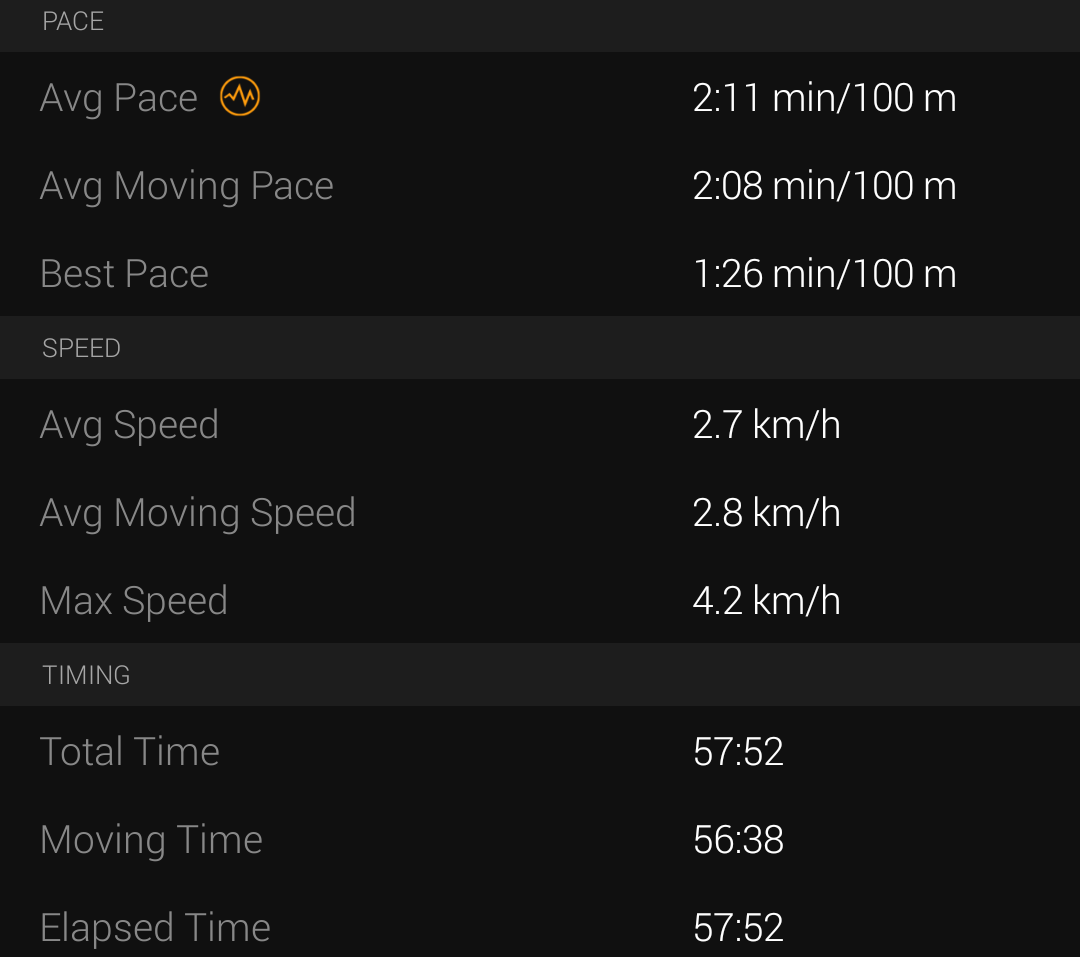Select the Avg Speed row
Screen dimensions: 1080x957
click(x=540, y=424)
